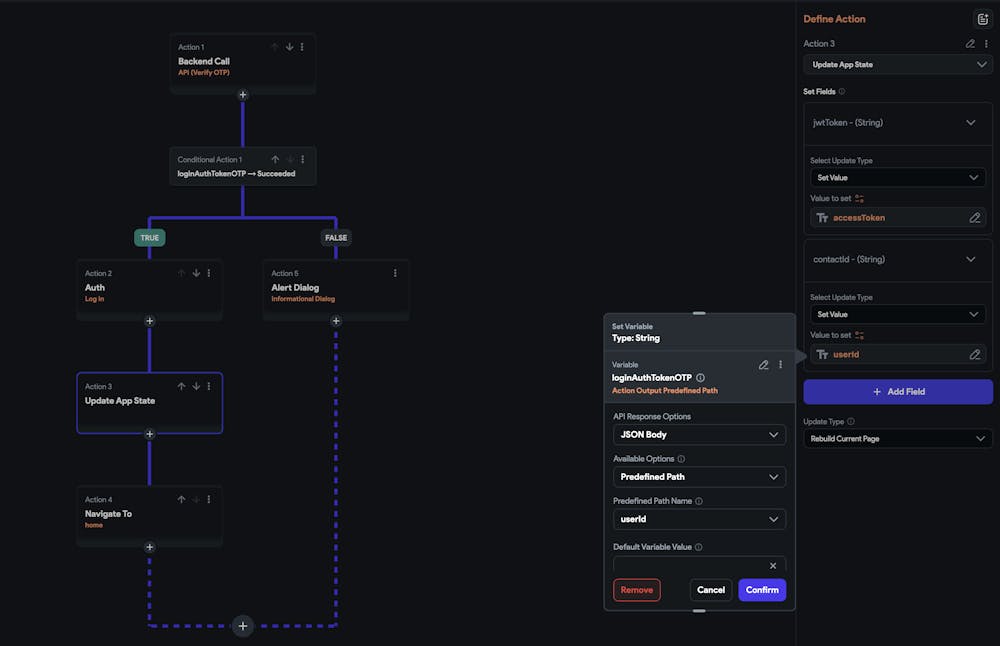Open Select Update Type dropdown for contactId

897,314
